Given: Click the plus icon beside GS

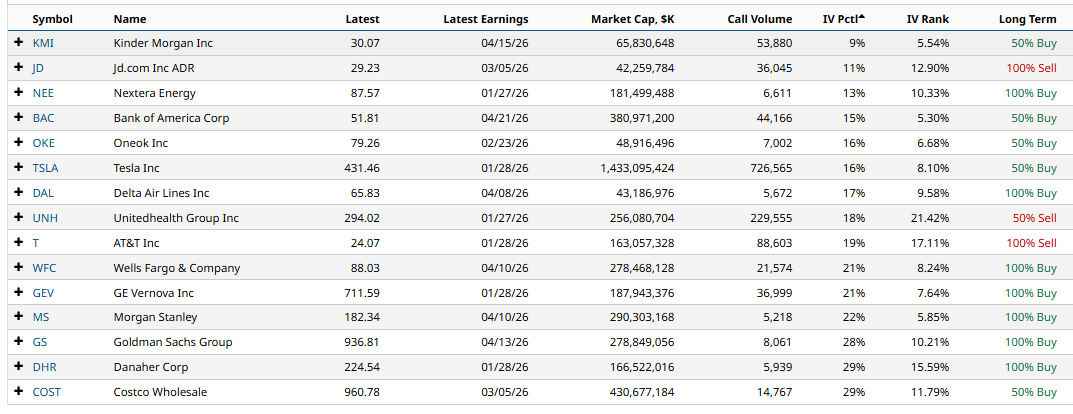Looking at the screenshot, I should [18, 342].
